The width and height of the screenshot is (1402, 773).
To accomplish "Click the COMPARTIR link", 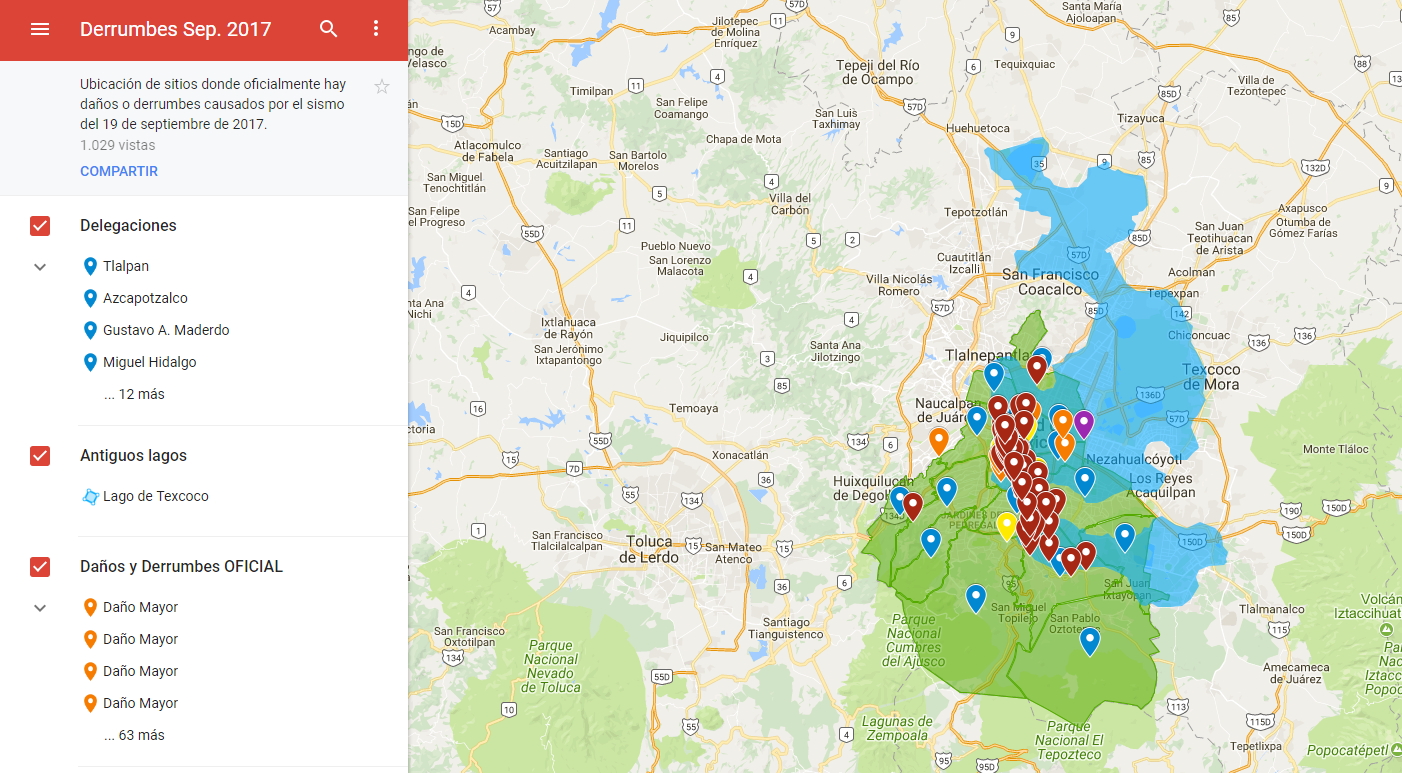I will pyautogui.click(x=119, y=170).
